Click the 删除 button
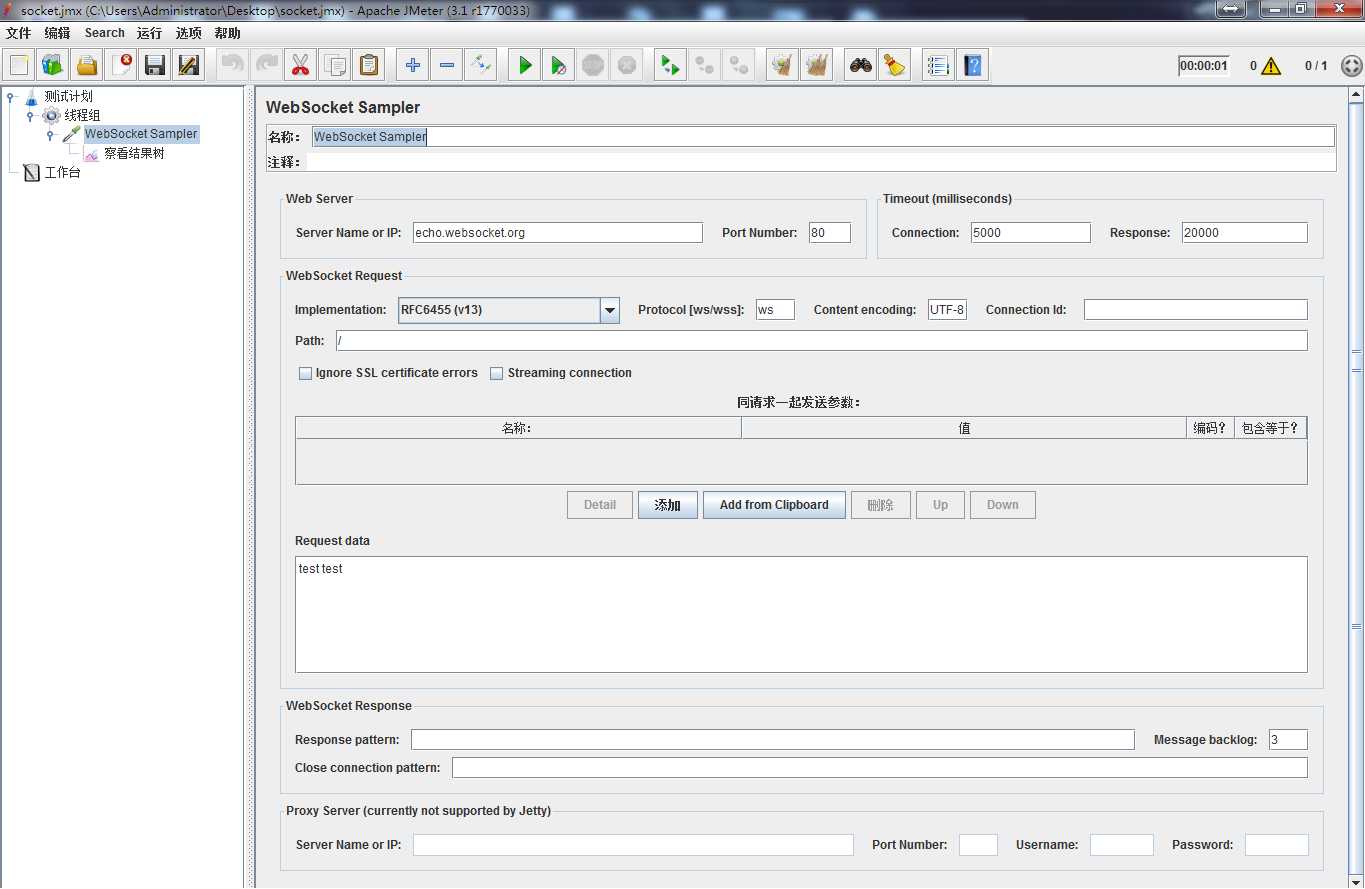The width and height of the screenshot is (1365, 889). [881, 505]
